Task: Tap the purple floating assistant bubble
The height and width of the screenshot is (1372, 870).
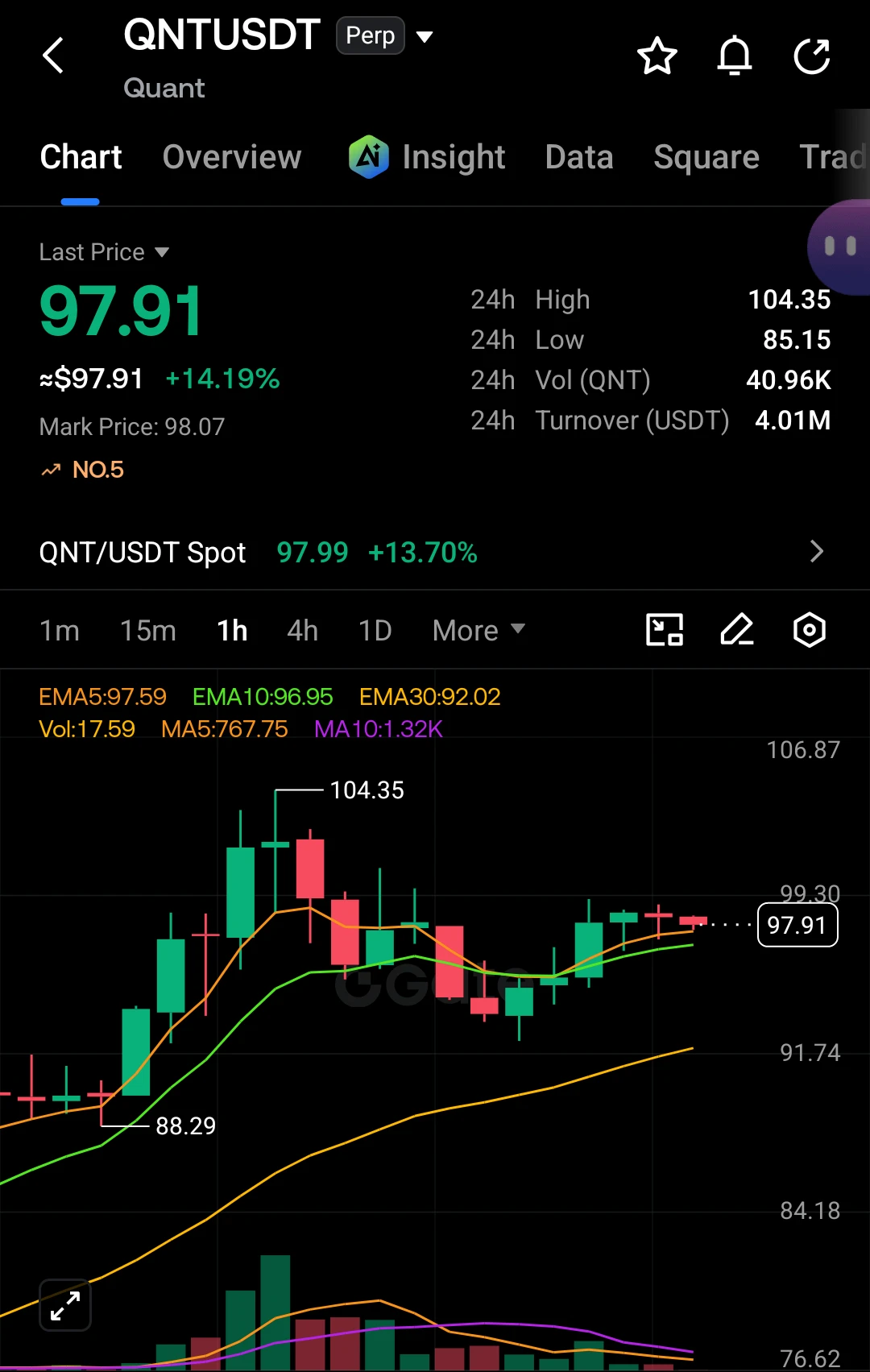Action: [839, 247]
